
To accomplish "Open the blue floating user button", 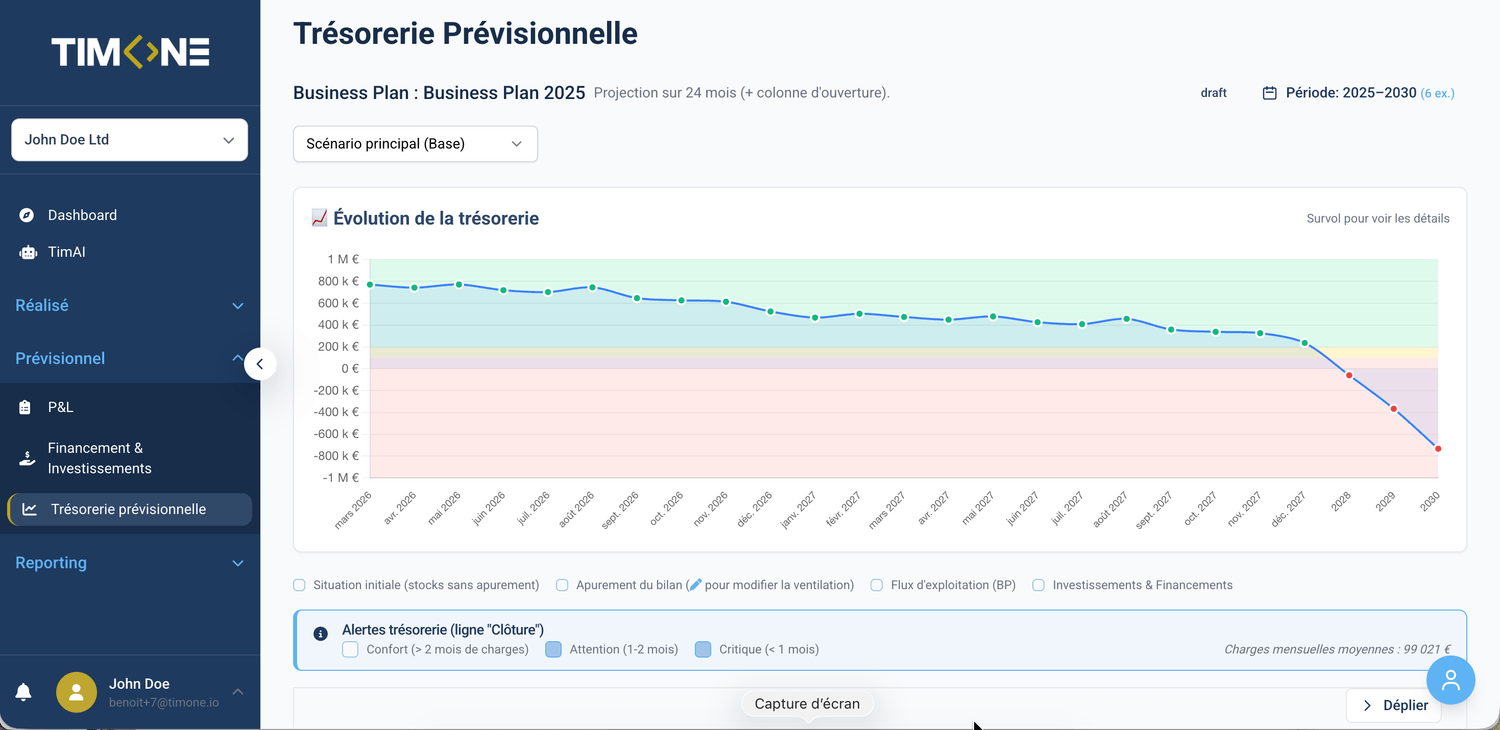I will 1450,681.
